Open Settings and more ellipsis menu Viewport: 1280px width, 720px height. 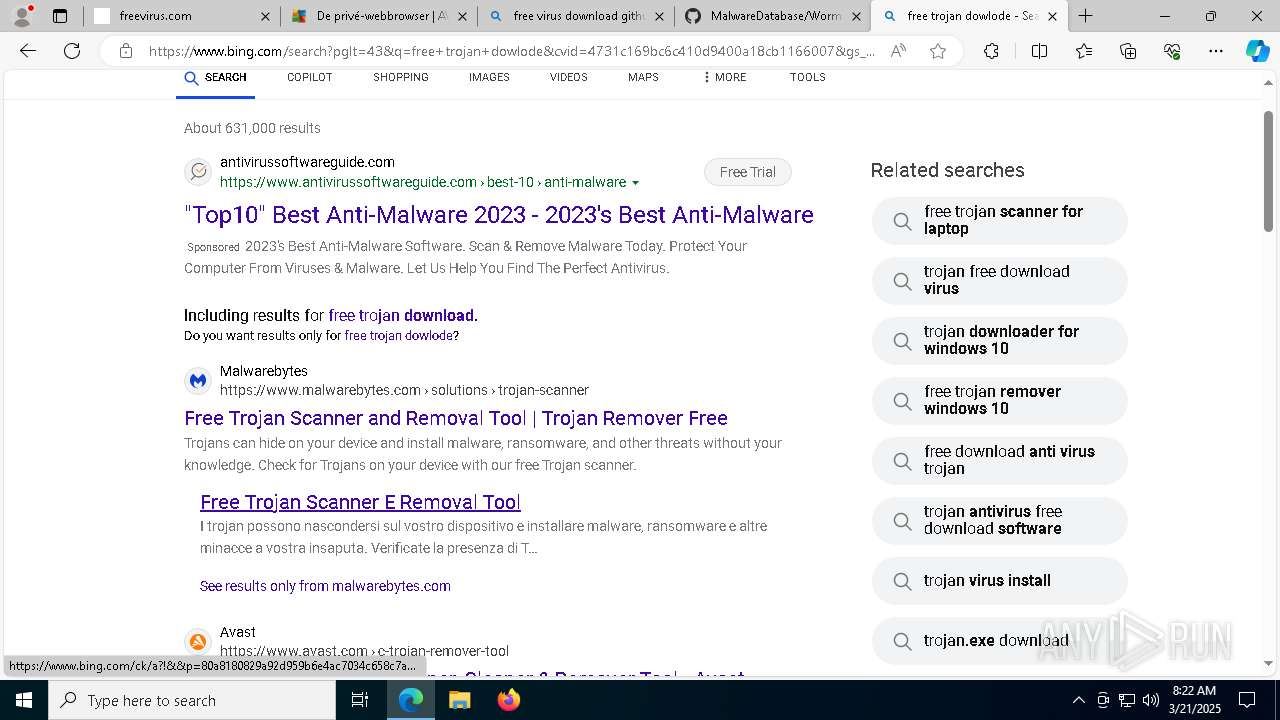(1216, 51)
